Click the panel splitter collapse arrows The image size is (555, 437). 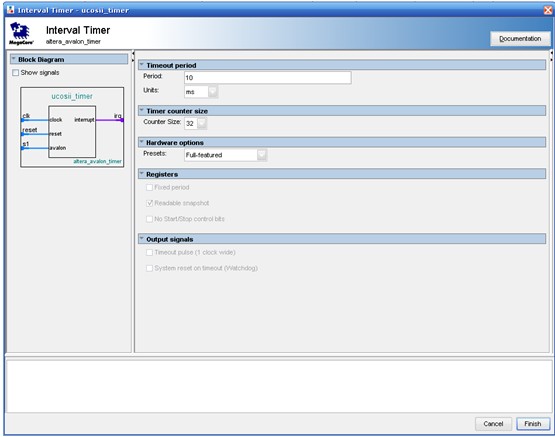[133, 56]
